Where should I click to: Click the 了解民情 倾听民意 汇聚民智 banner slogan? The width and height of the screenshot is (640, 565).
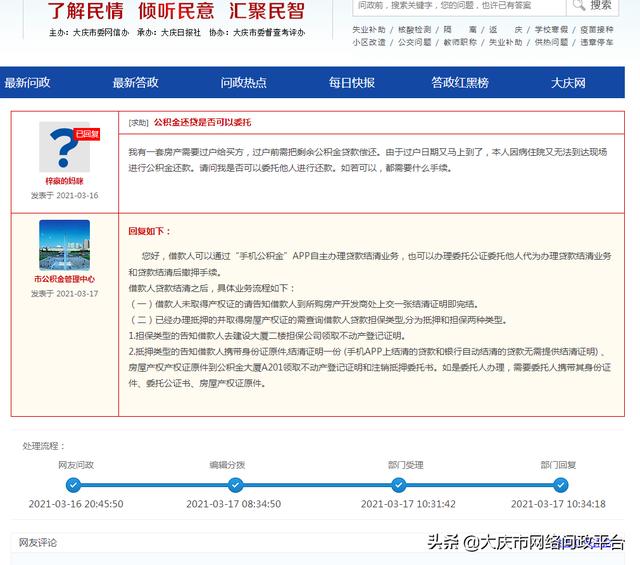pyautogui.click(x=176, y=11)
